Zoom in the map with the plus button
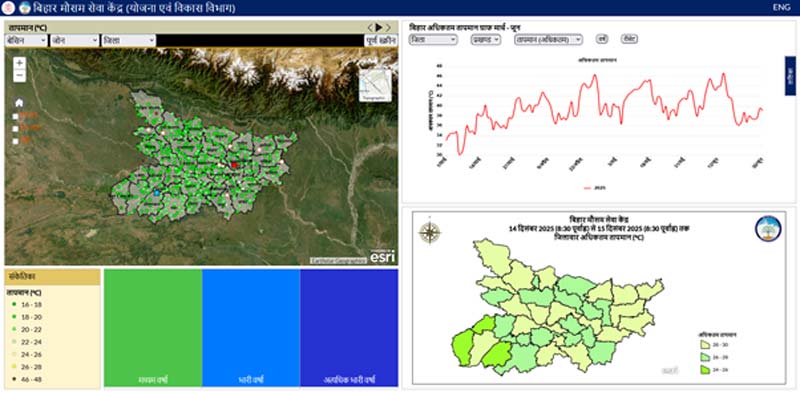Viewport: 800px width, 393px height. point(19,63)
